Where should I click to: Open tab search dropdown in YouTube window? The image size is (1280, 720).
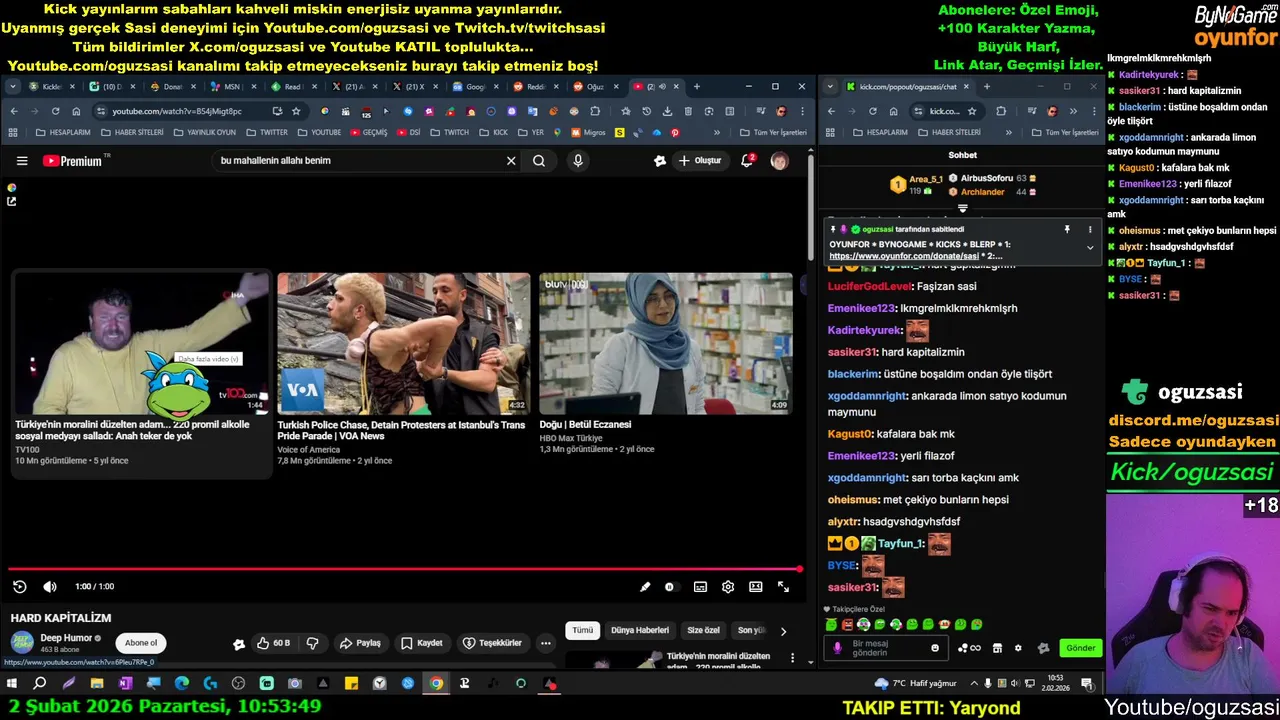coord(13,87)
